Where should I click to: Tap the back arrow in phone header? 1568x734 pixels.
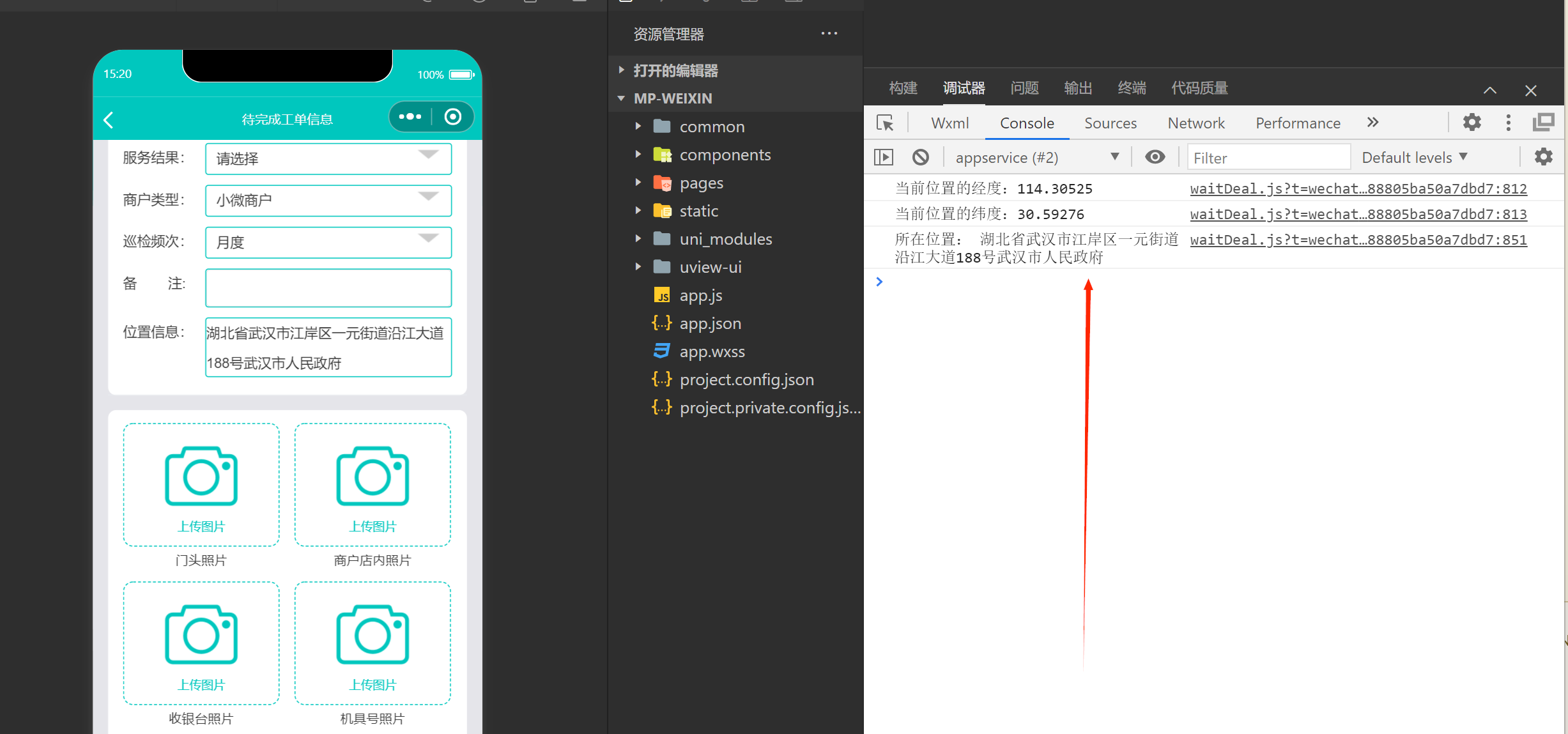point(109,119)
